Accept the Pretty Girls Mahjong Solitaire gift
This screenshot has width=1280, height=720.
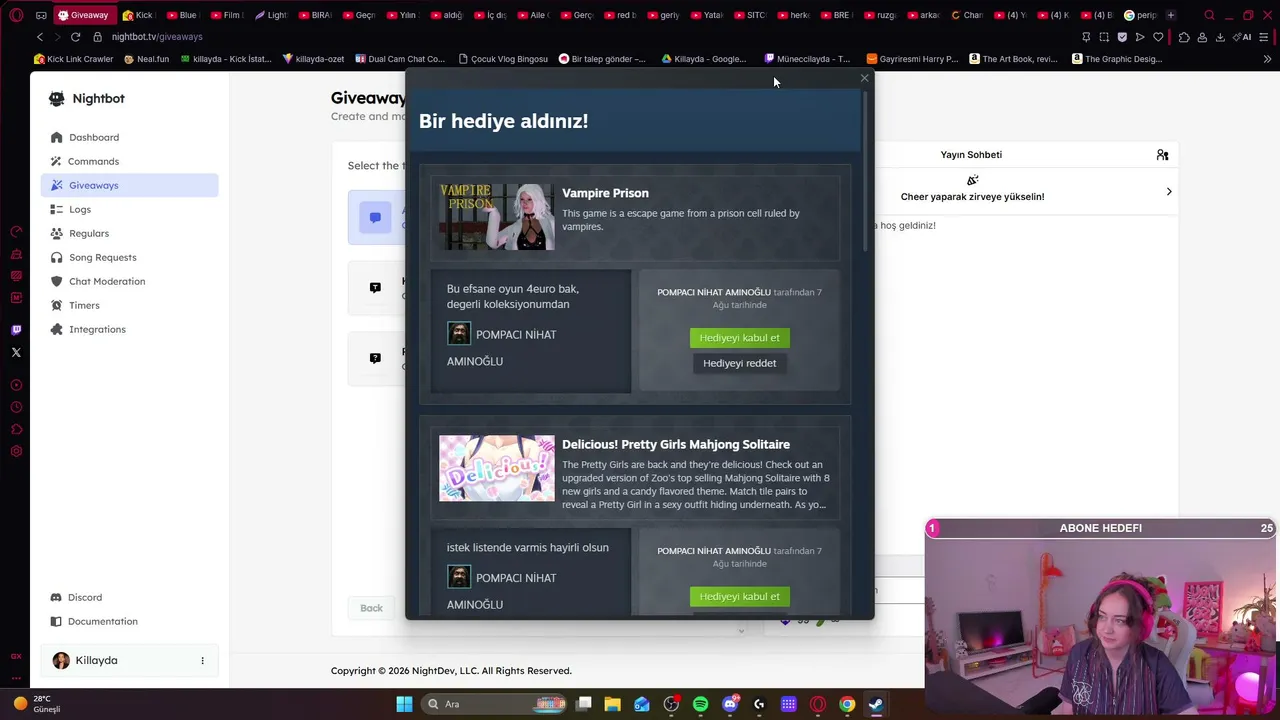(739, 596)
